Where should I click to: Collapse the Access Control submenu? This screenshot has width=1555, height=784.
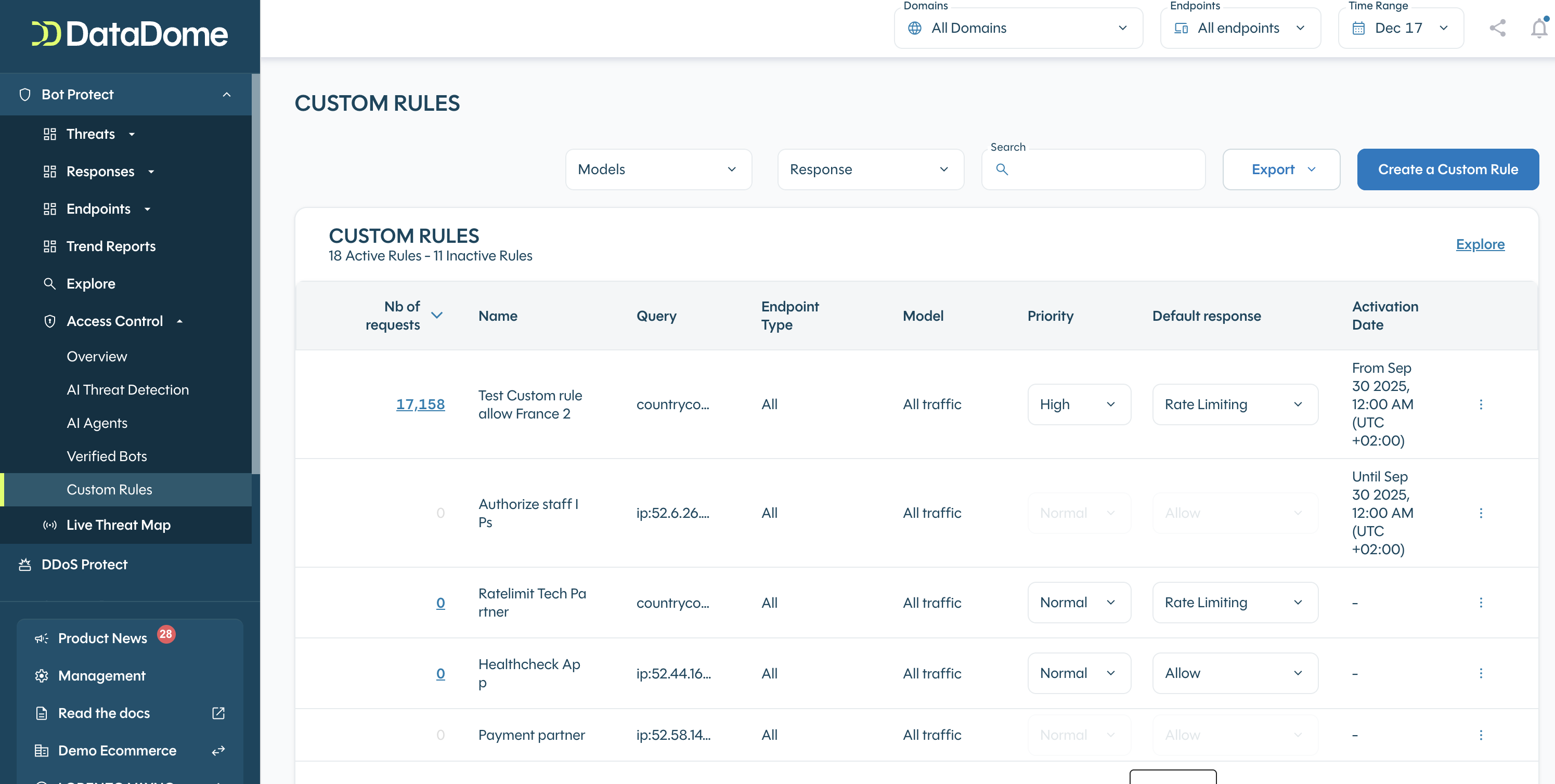(x=180, y=321)
